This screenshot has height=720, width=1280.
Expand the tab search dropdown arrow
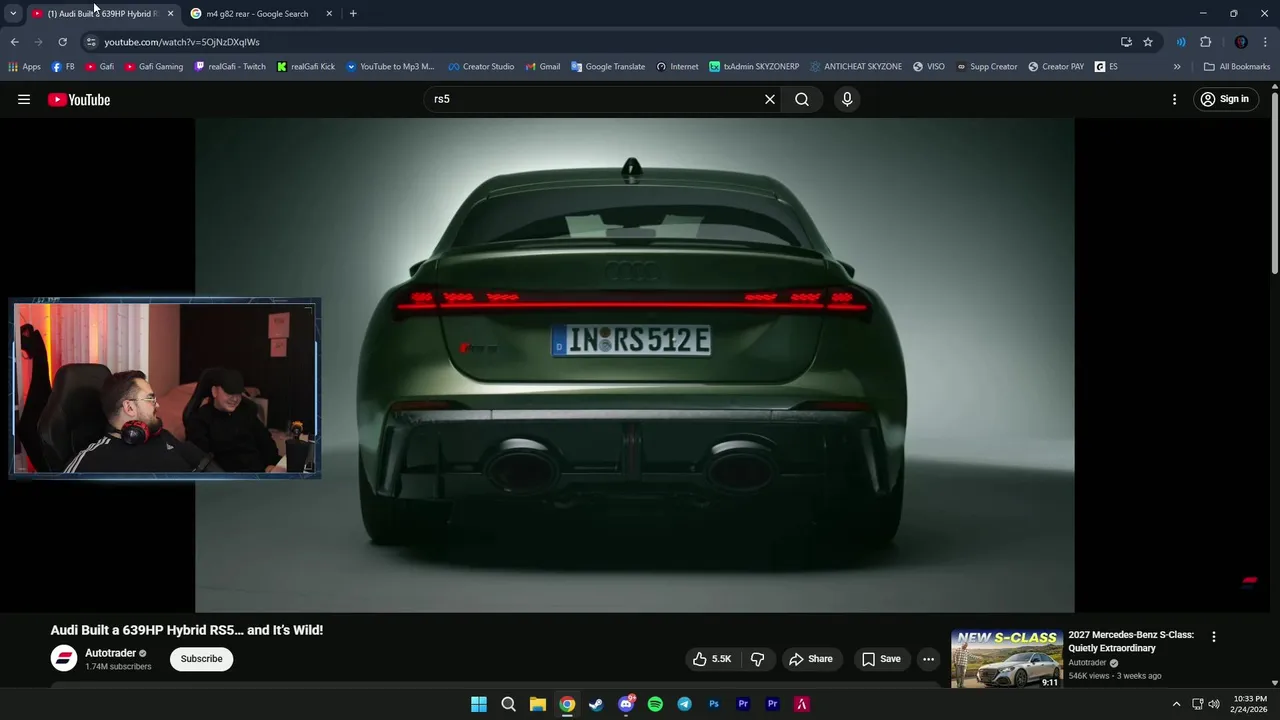coord(13,14)
